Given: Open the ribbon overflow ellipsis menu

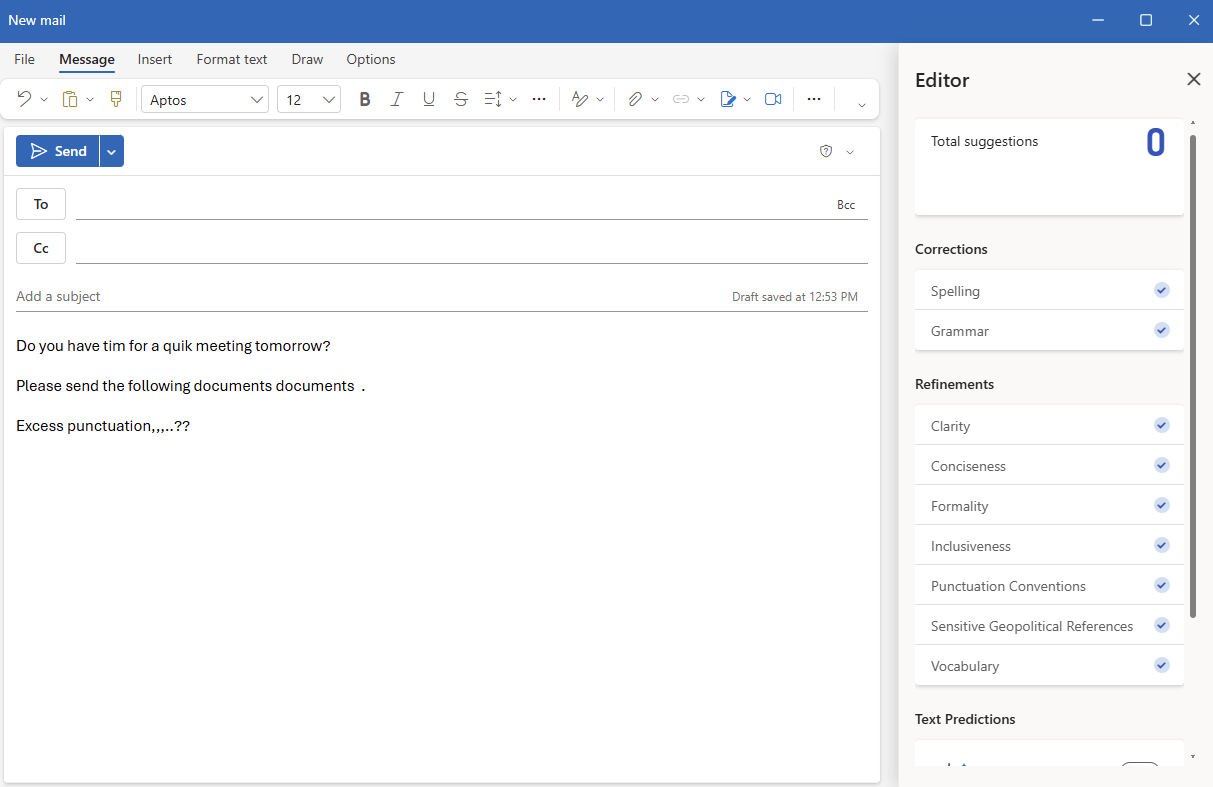Looking at the screenshot, I should 814,99.
